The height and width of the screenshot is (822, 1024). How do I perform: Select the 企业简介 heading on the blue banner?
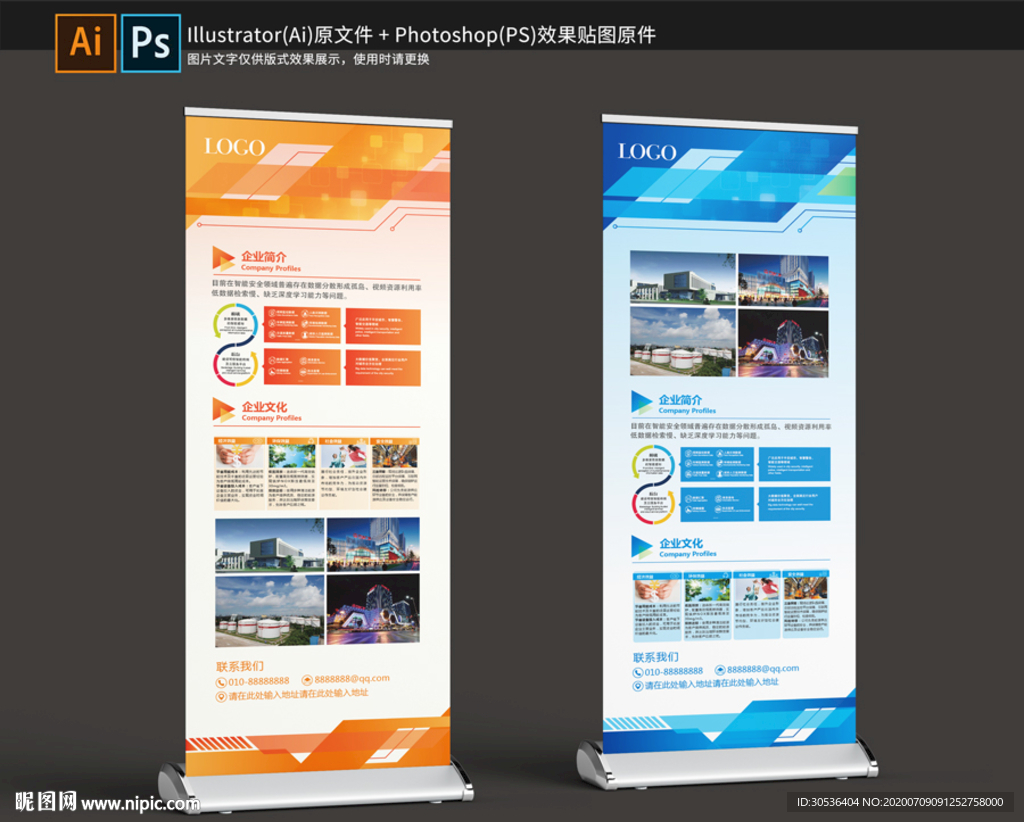(x=680, y=400)
